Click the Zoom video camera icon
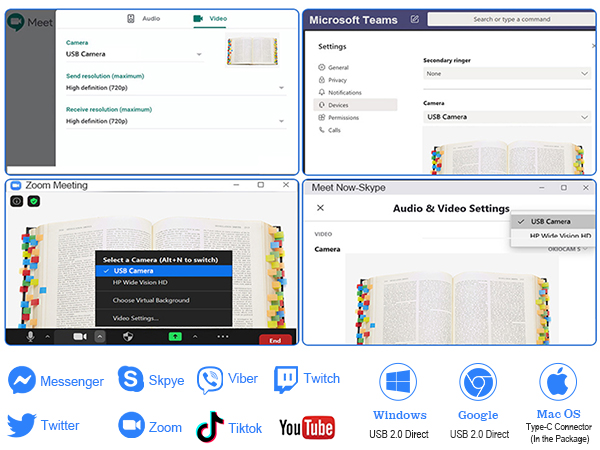The image size is (600, 450). (x=80, y=338)
